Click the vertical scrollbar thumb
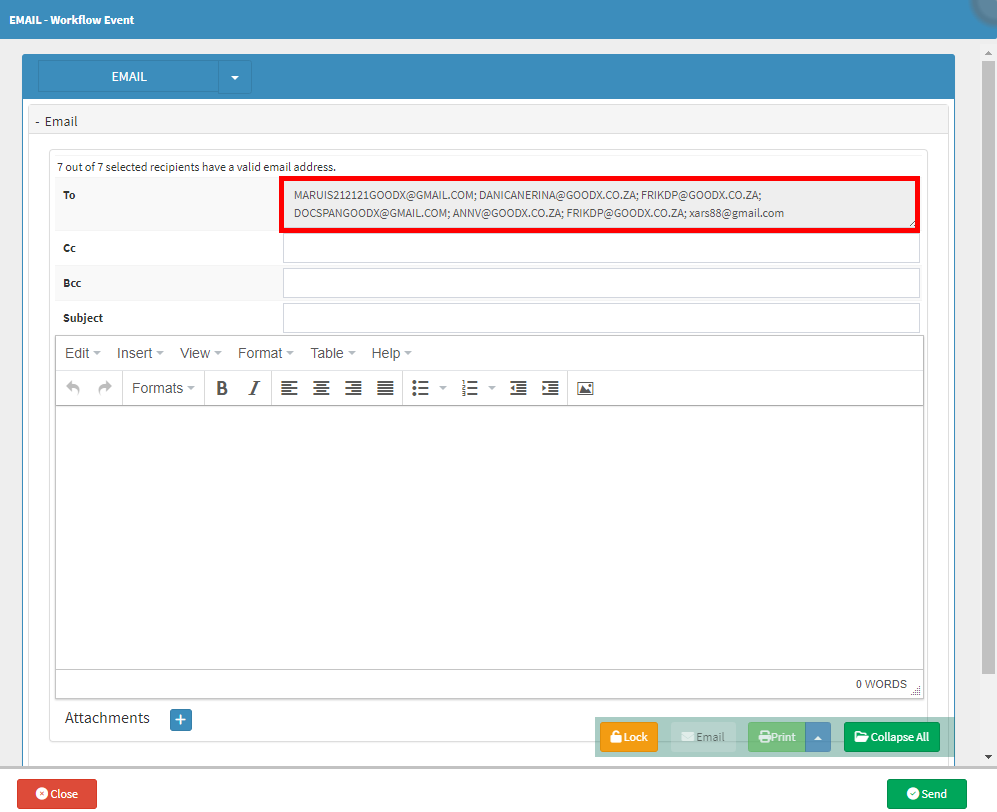Viewport: 997px width, 812px height. click(988, 368)
